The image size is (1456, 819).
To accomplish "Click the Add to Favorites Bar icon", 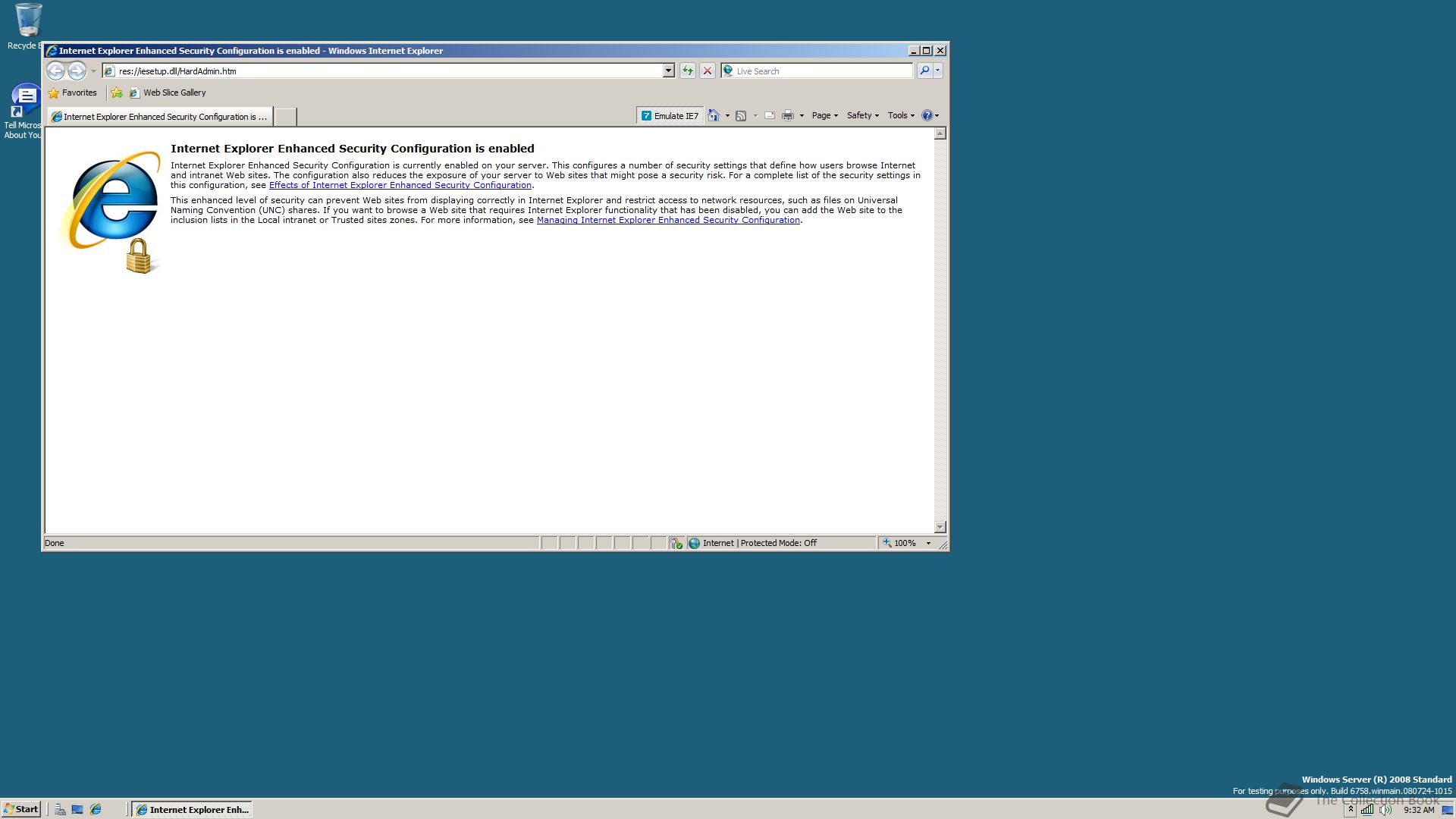I will click(117, 93).
